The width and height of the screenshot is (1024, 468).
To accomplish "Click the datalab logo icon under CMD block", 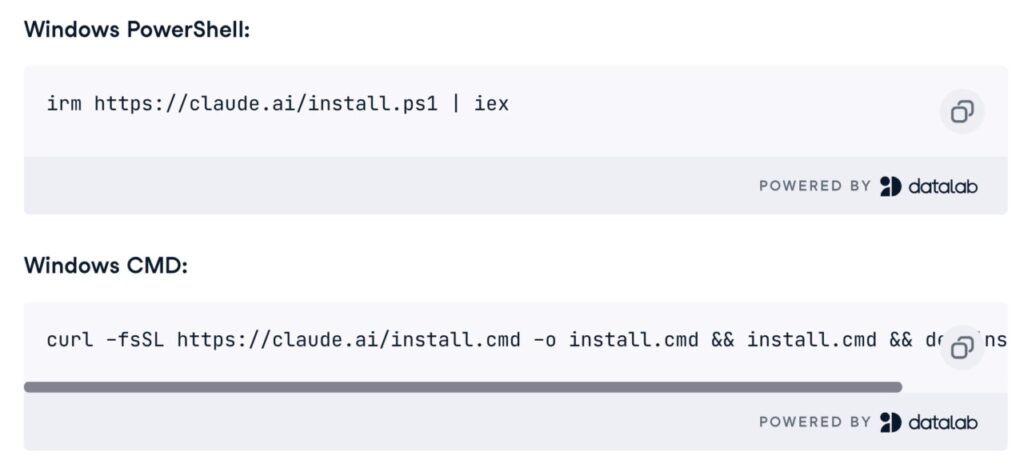I will [x=890, y=422].
